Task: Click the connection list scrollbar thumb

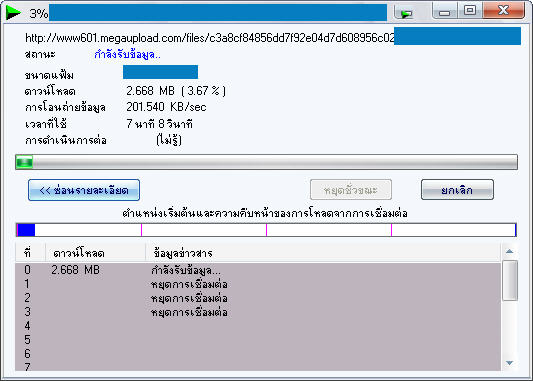Action: pos(510,280)
